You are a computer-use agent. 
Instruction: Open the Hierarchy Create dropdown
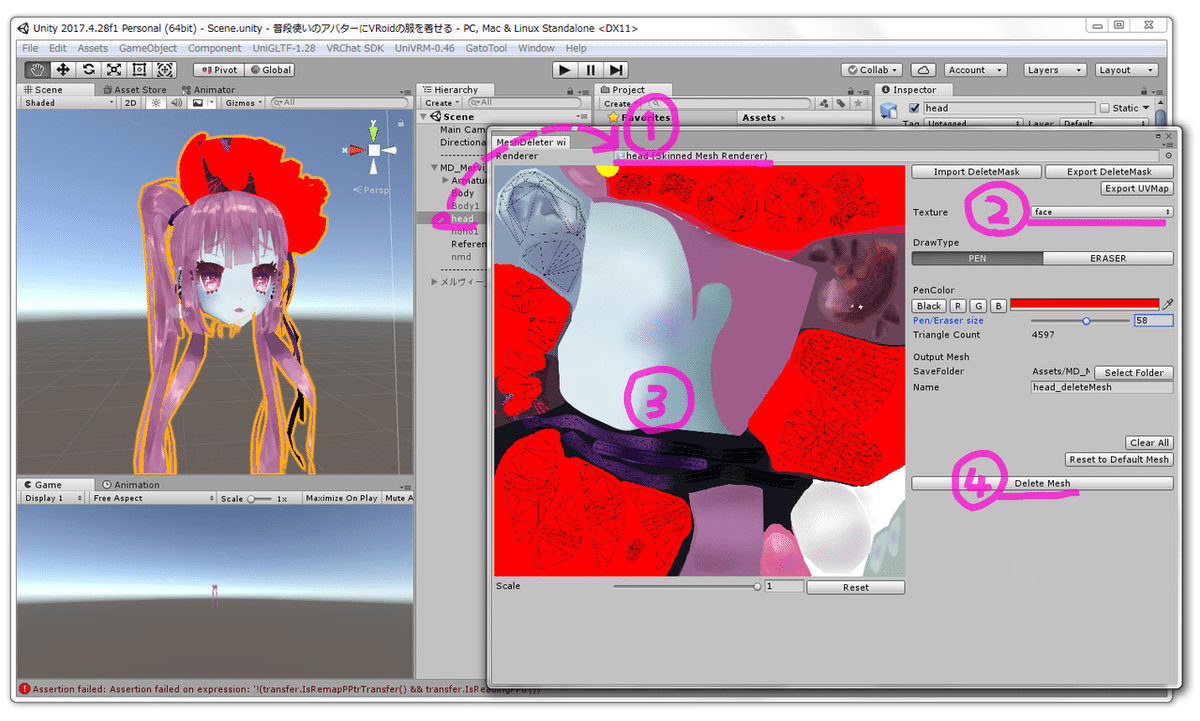[441, 103]
